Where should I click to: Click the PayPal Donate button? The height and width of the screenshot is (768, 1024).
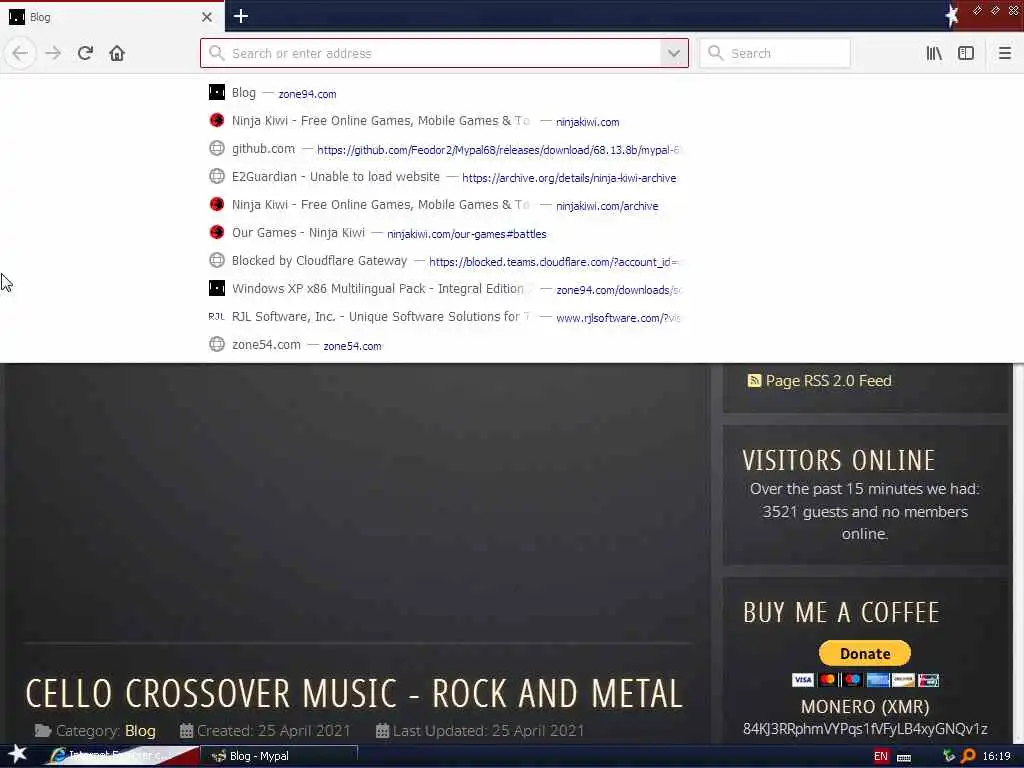click(x=865, y=653)
